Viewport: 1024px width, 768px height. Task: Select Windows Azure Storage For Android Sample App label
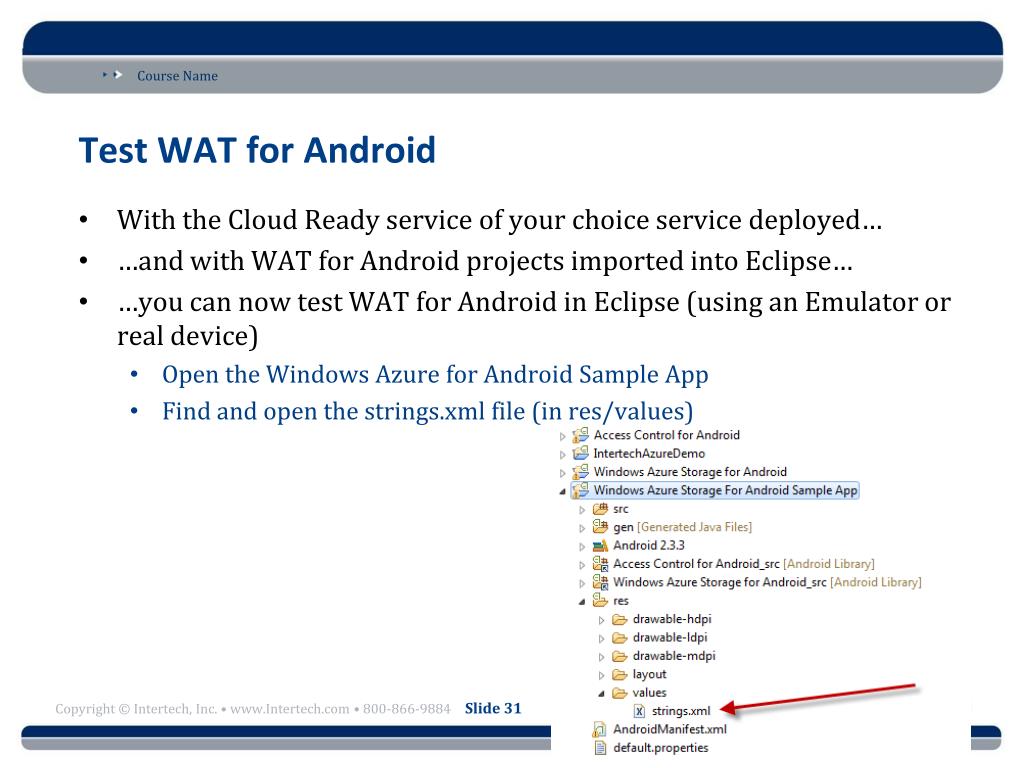725,490
